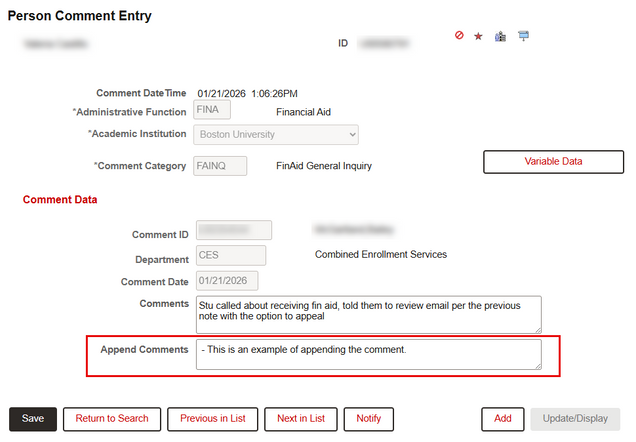Click the Administrative Function field FINA
Image resolution: width=636 pixels, height=442 pixels.
pos(212,110)
